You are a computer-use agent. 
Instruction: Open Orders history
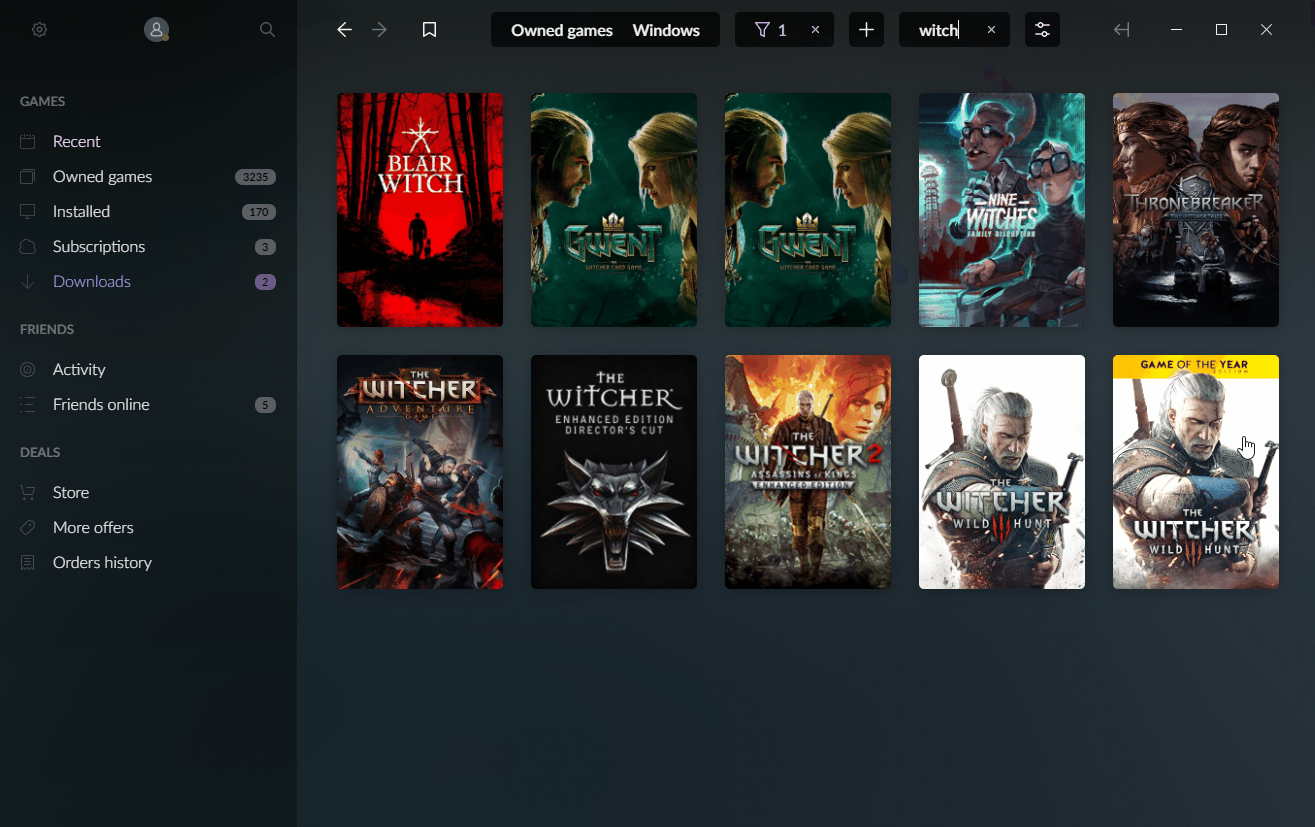click(102, 562)
